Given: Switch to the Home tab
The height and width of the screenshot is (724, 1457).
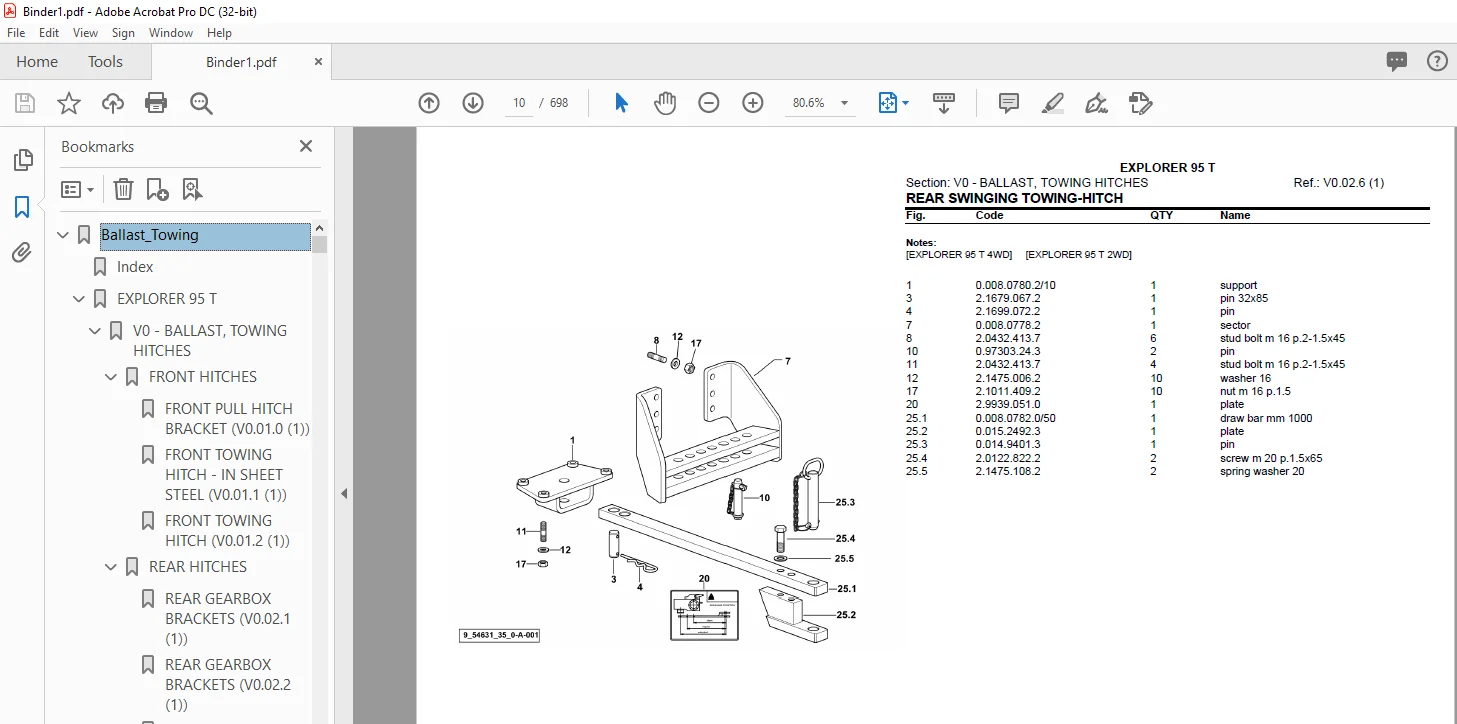Looking at the screenshot, I should coord(37,62).
